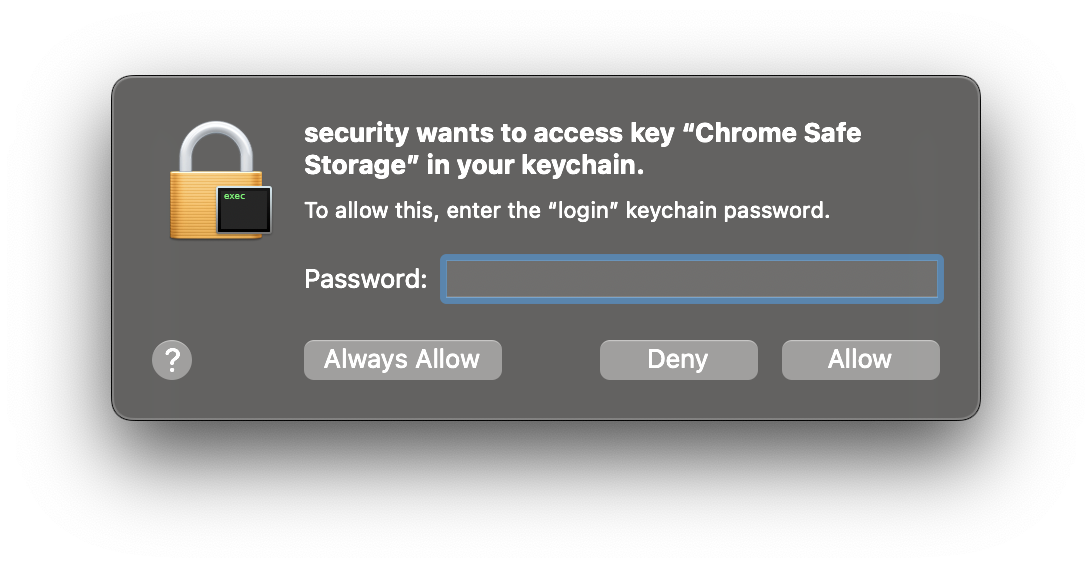Image resolution: width=1092 pixels, height=568 pixels.
Task: Click the green "exec" text on the badge
Action: tap(235, 196)
